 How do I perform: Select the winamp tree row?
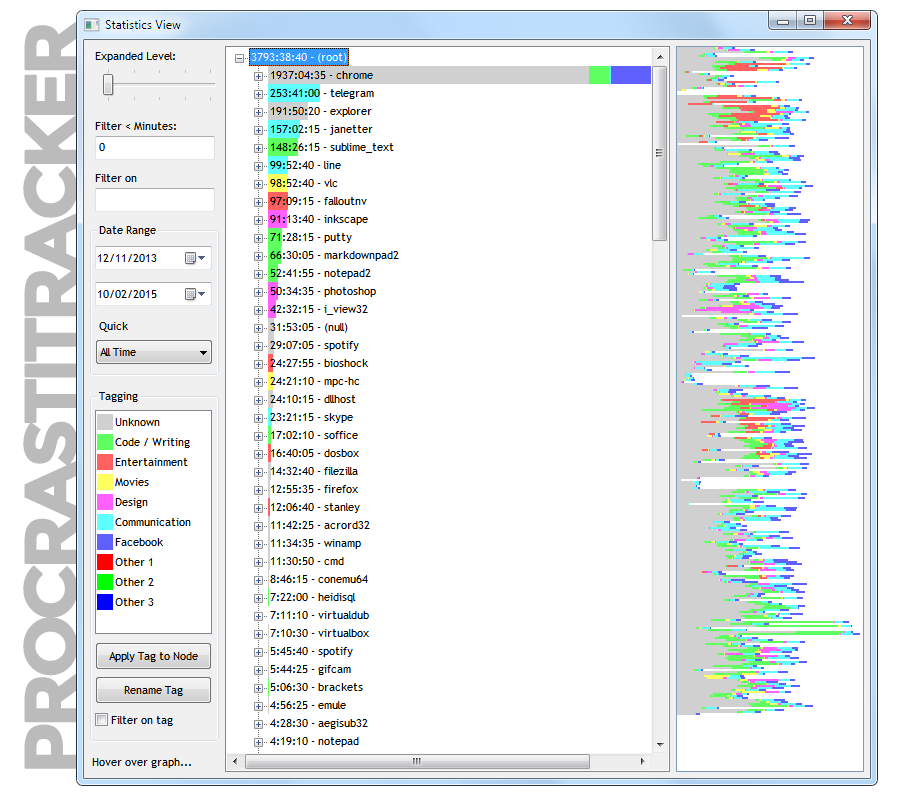pyautogui.click(x=316, y=543)
